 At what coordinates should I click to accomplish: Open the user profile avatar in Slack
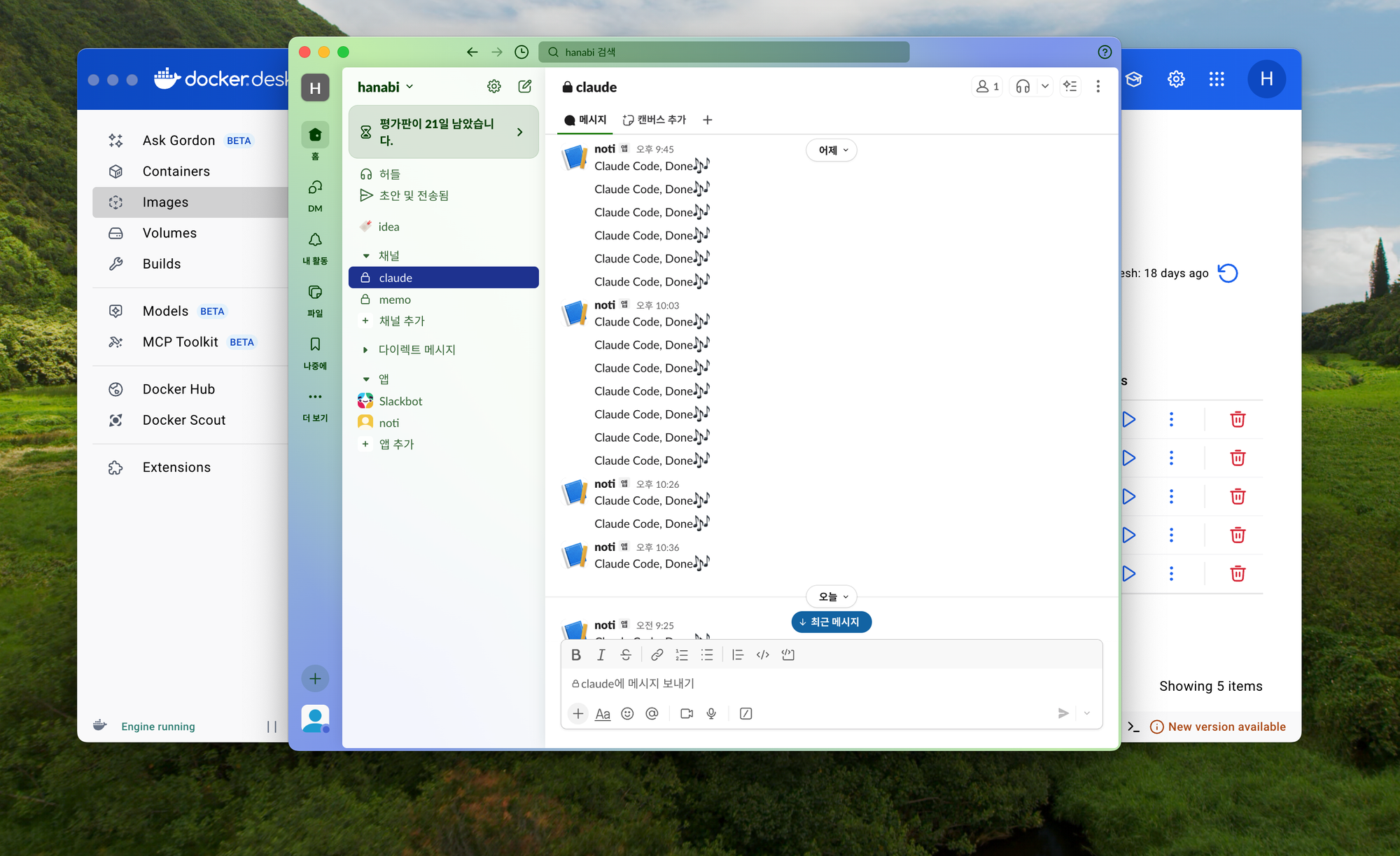315,719
